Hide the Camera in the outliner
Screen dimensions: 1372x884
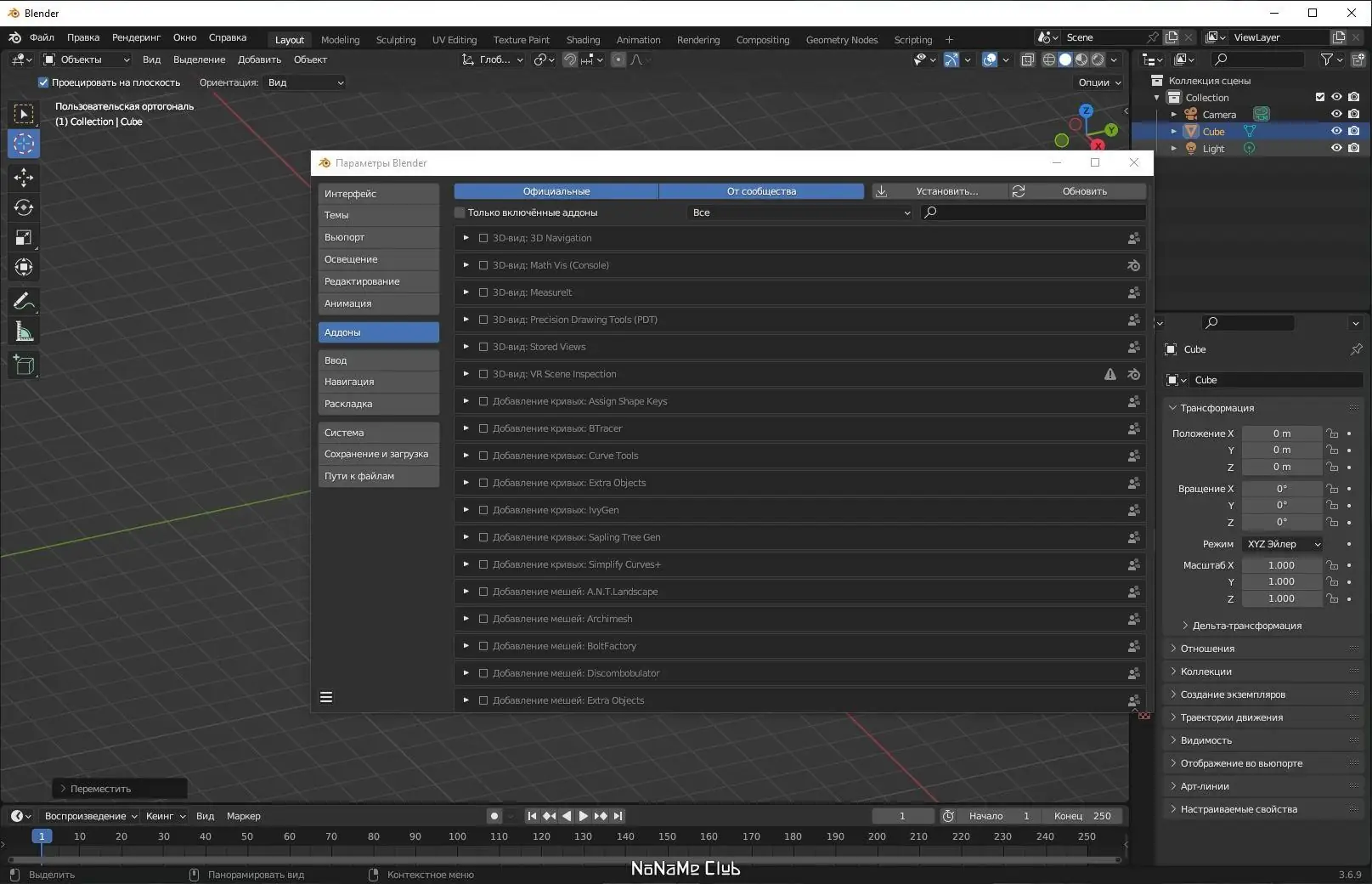point(1336,114)
